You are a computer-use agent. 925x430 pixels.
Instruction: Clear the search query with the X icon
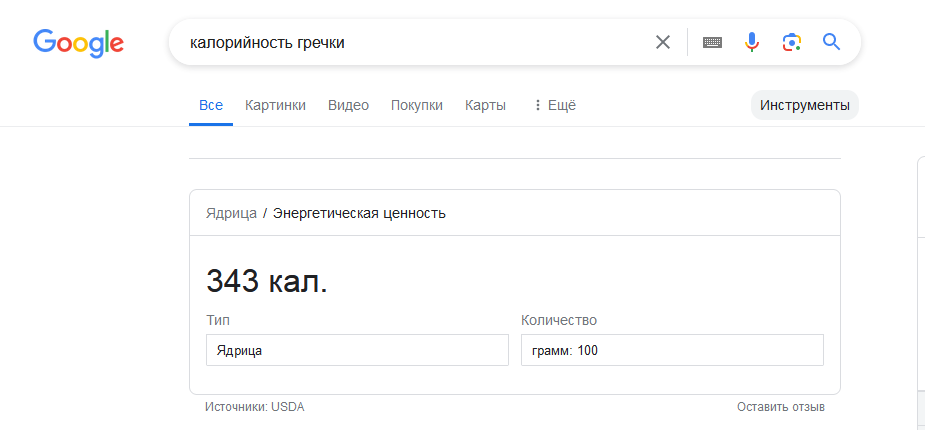[663, 42]
